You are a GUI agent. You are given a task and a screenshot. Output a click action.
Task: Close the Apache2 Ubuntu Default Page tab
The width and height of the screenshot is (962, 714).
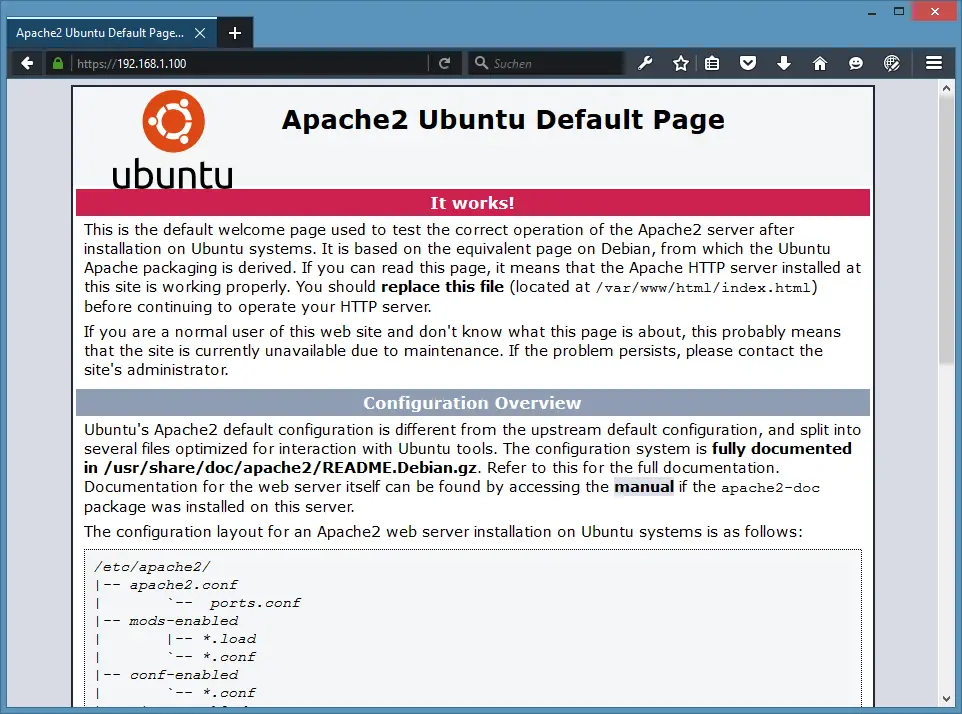pyautogui.click(x=200, y=33)
